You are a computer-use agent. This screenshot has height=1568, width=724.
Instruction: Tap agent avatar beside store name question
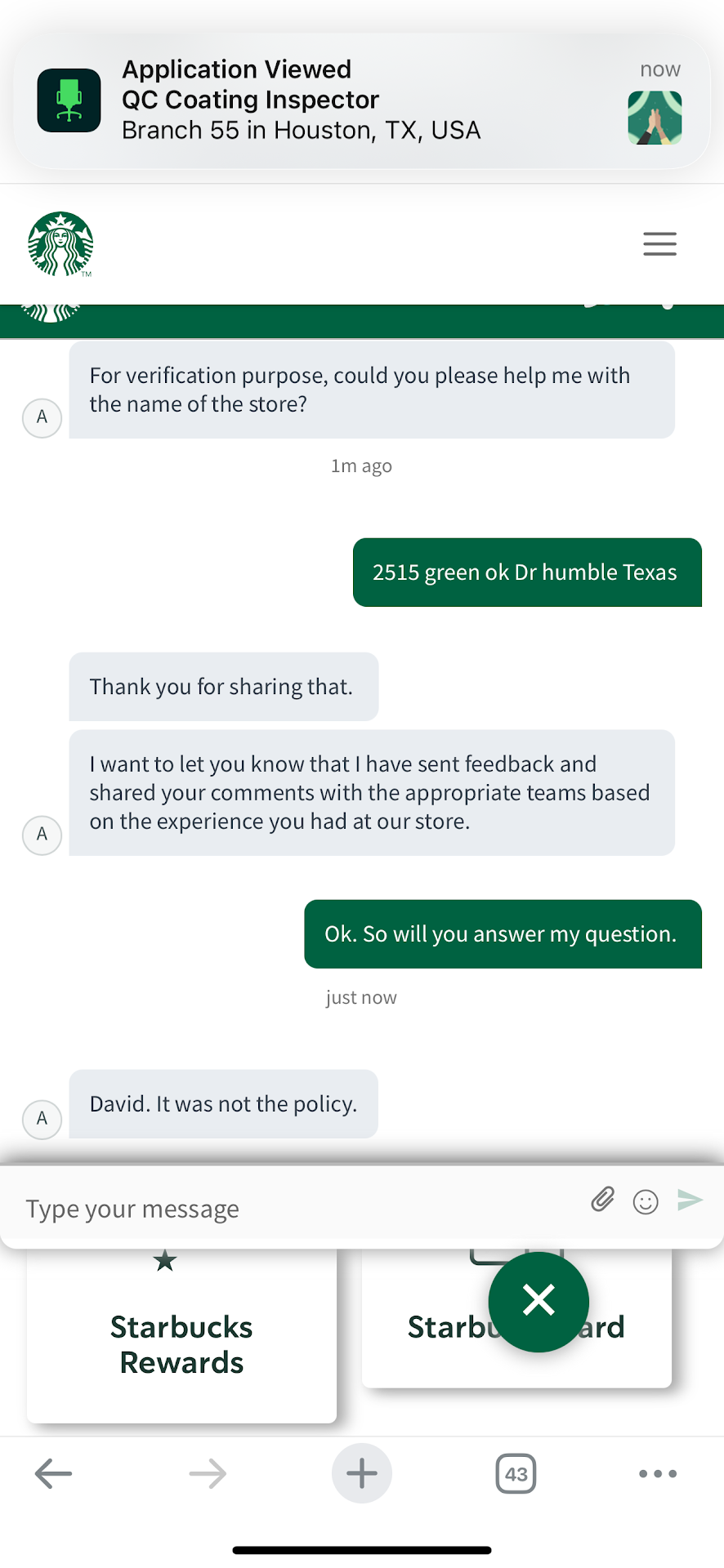(42, 417)
